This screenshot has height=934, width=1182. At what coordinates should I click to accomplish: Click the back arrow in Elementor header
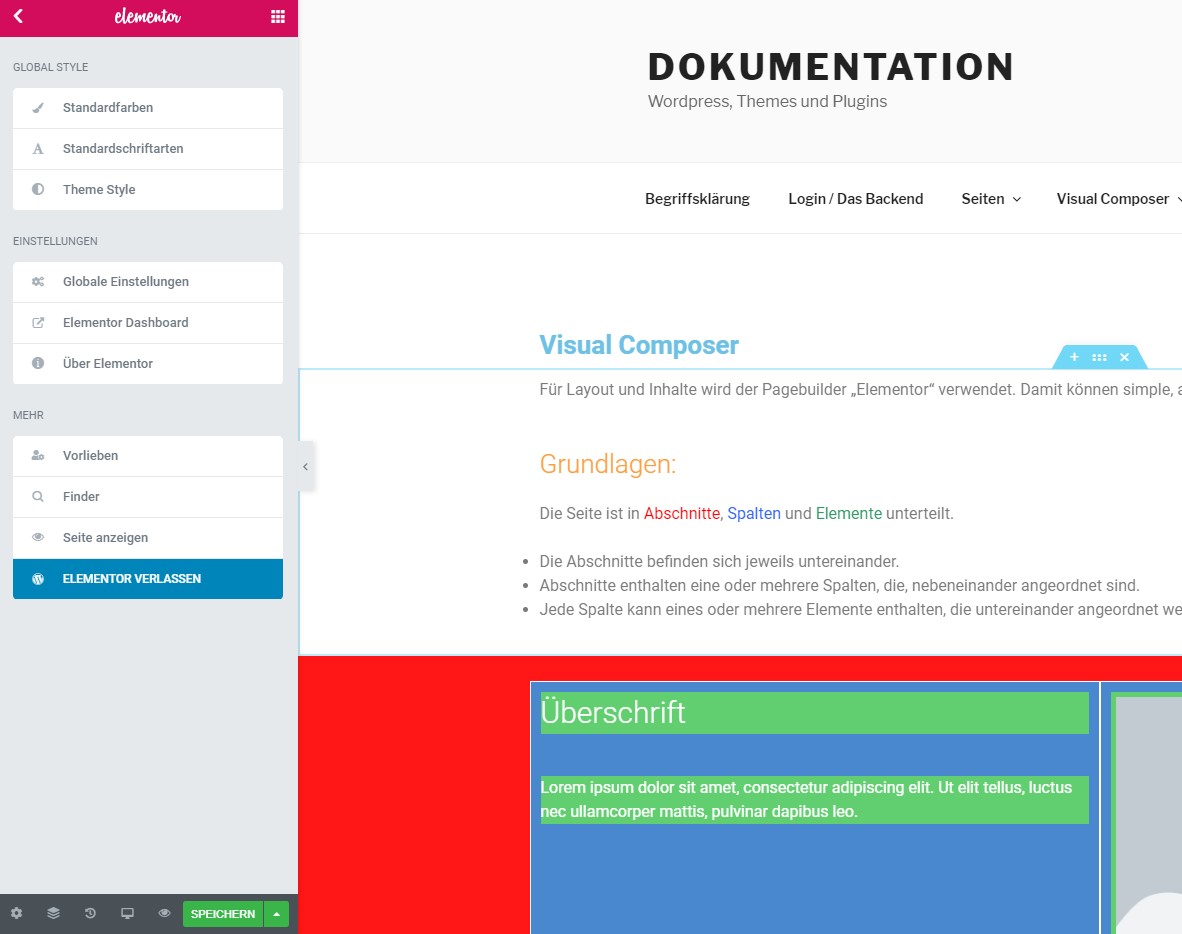[18, 17]
